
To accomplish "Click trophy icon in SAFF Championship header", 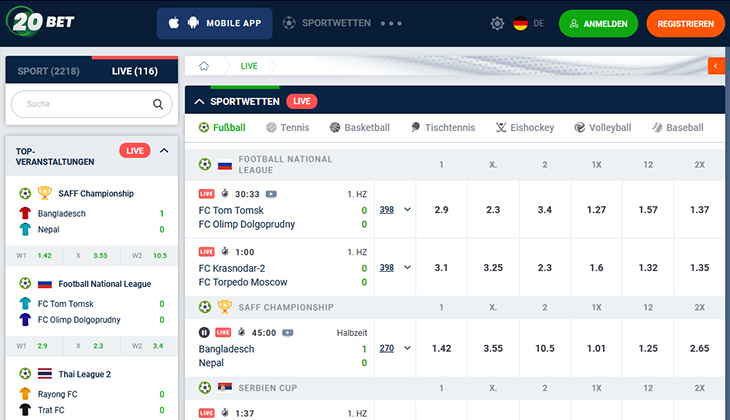I will click(225, 306).
